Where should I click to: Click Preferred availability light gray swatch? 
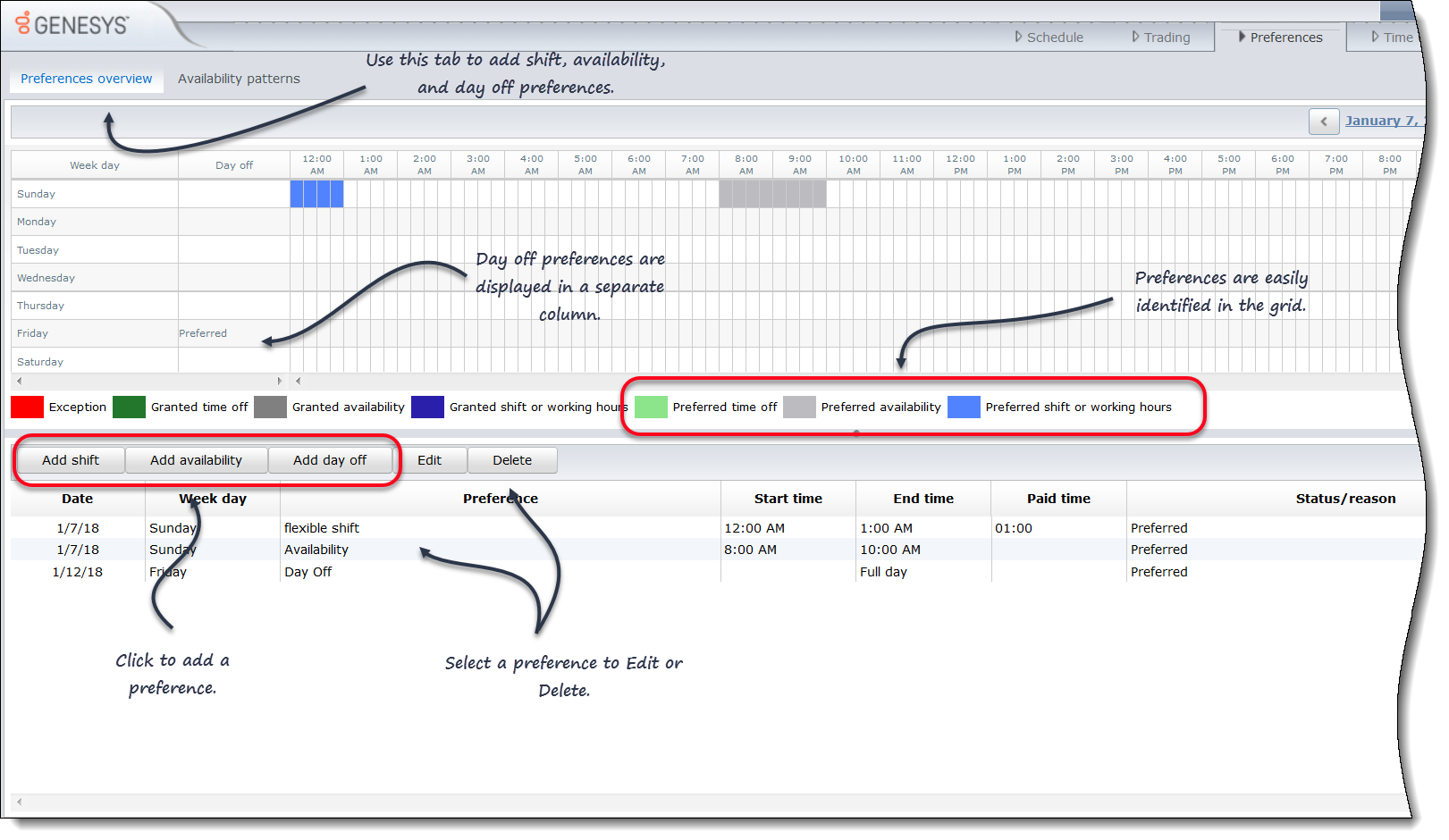[x=799, y=407]
